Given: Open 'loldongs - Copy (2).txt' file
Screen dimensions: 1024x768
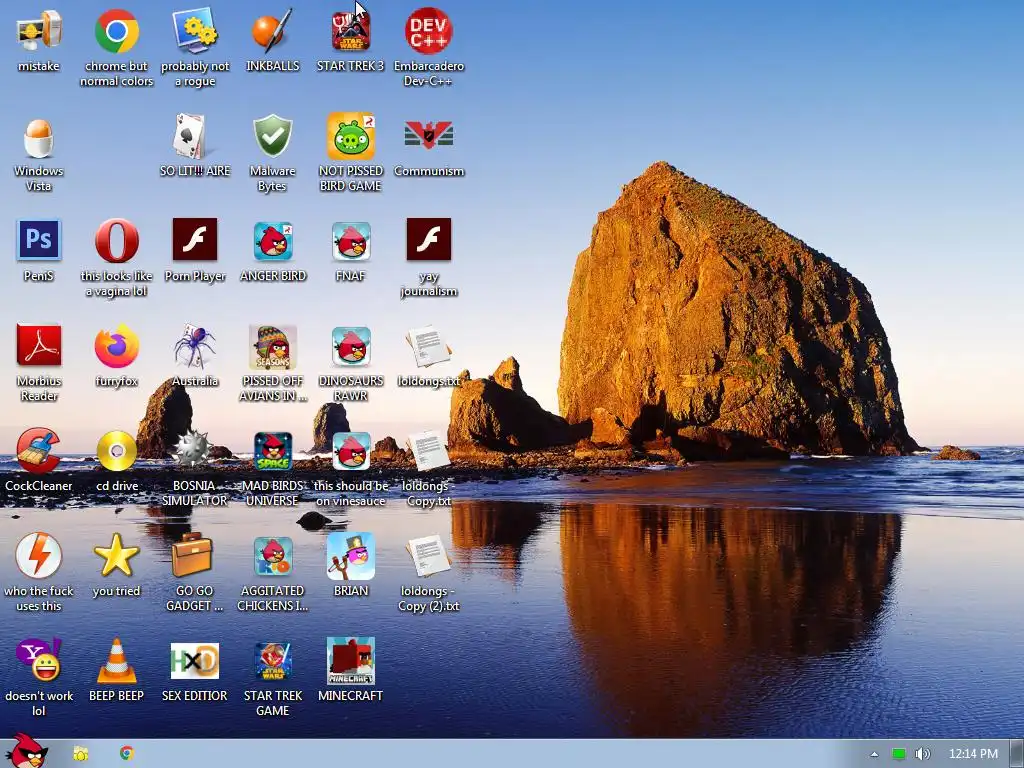Looking at the screenshot, I should (428, 556).
